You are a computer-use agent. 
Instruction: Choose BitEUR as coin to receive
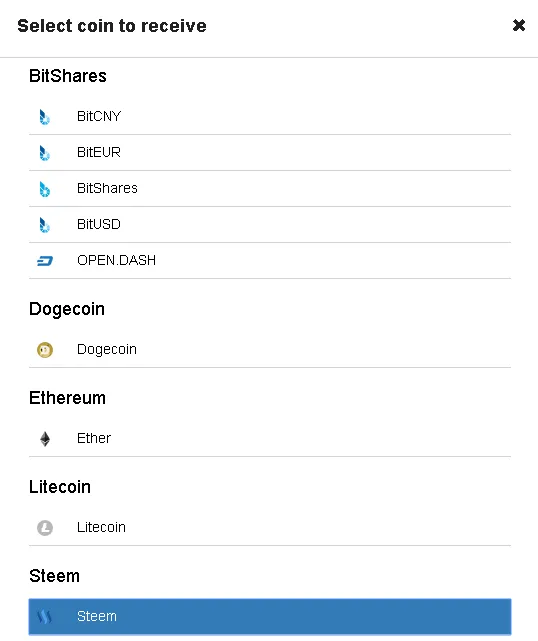(x=270, y=153)
